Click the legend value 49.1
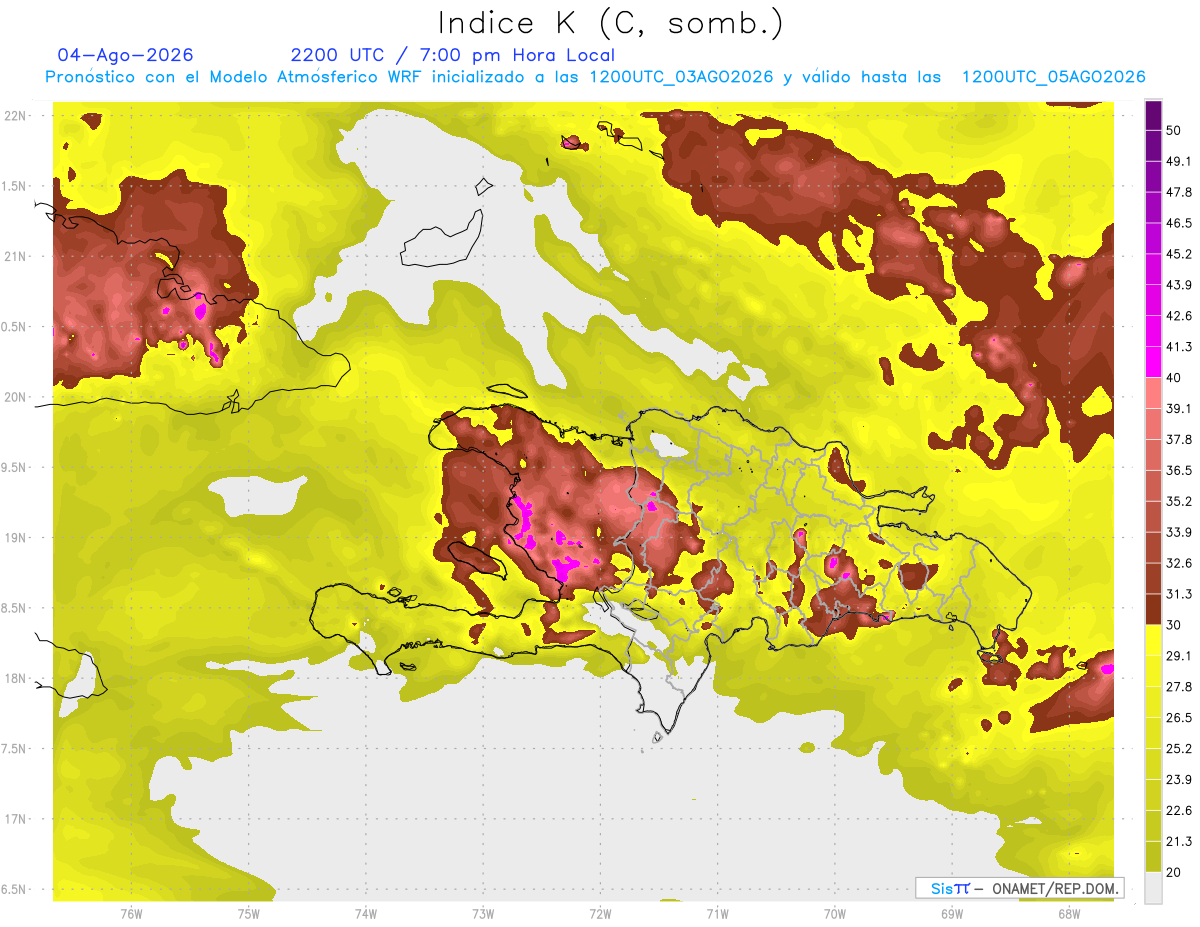 pyautogui.click(x=1179, y=161)
